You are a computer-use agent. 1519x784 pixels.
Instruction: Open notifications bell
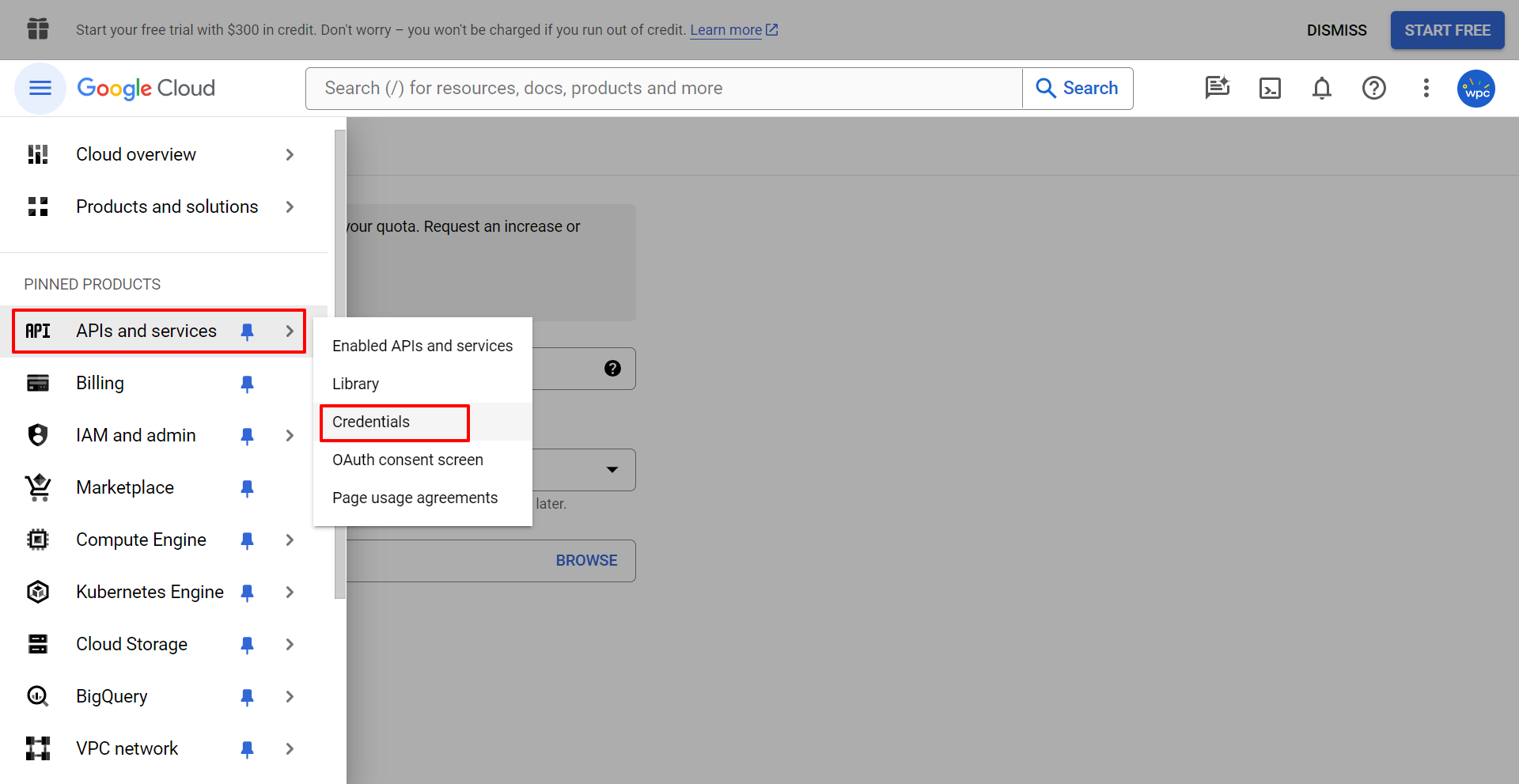(1322, 88)
